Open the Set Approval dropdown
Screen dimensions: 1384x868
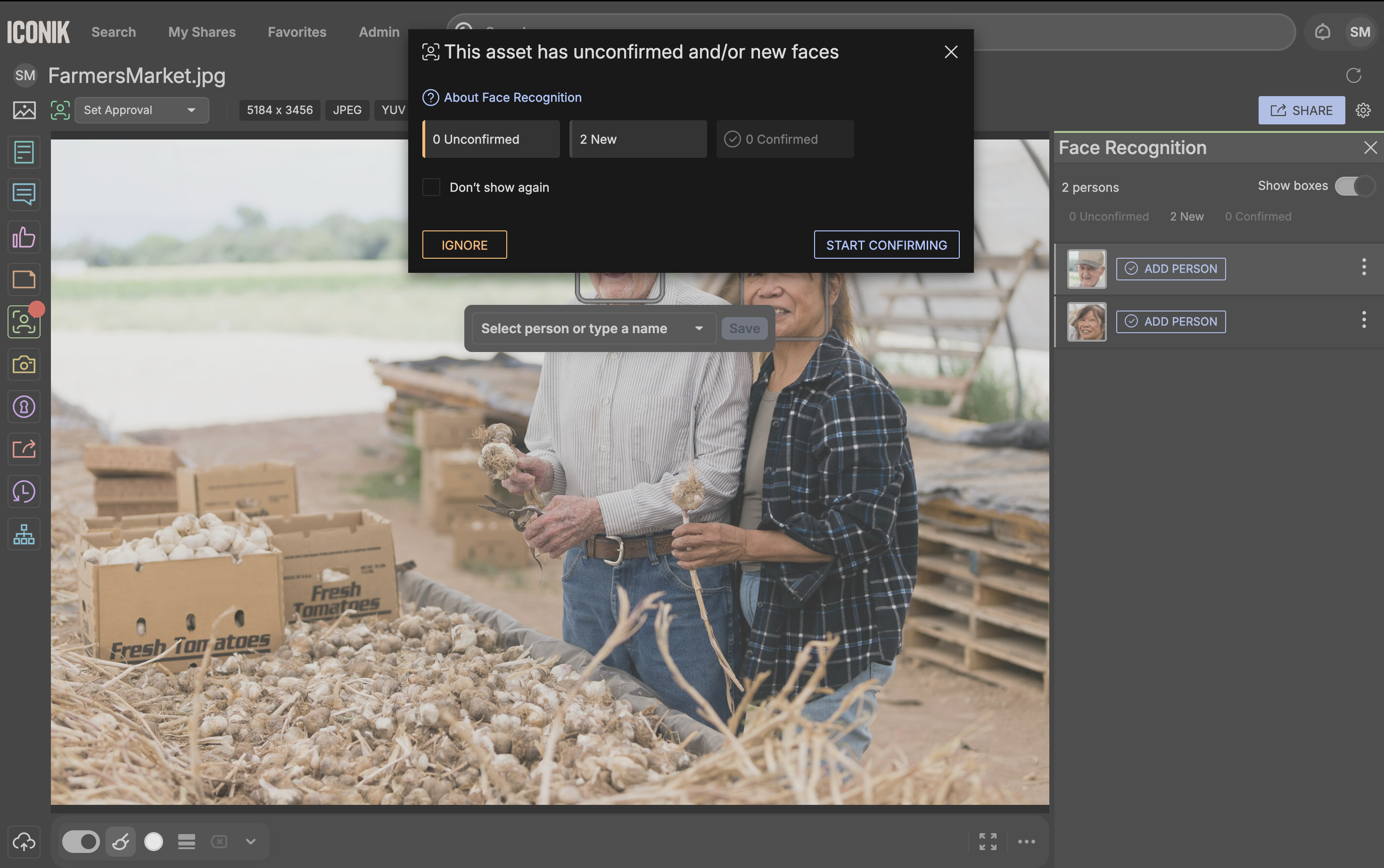[141, 110]
